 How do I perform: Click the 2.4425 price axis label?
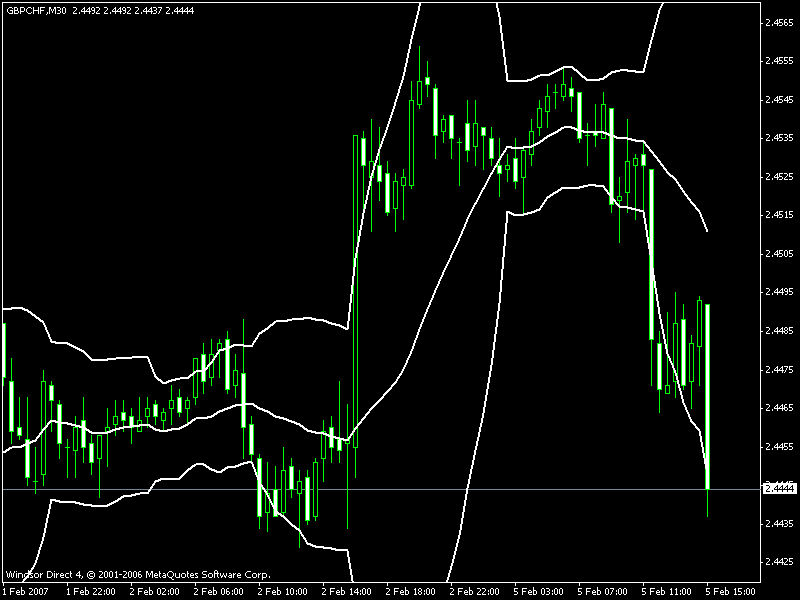pyautogui.click(x=780, y=562)
